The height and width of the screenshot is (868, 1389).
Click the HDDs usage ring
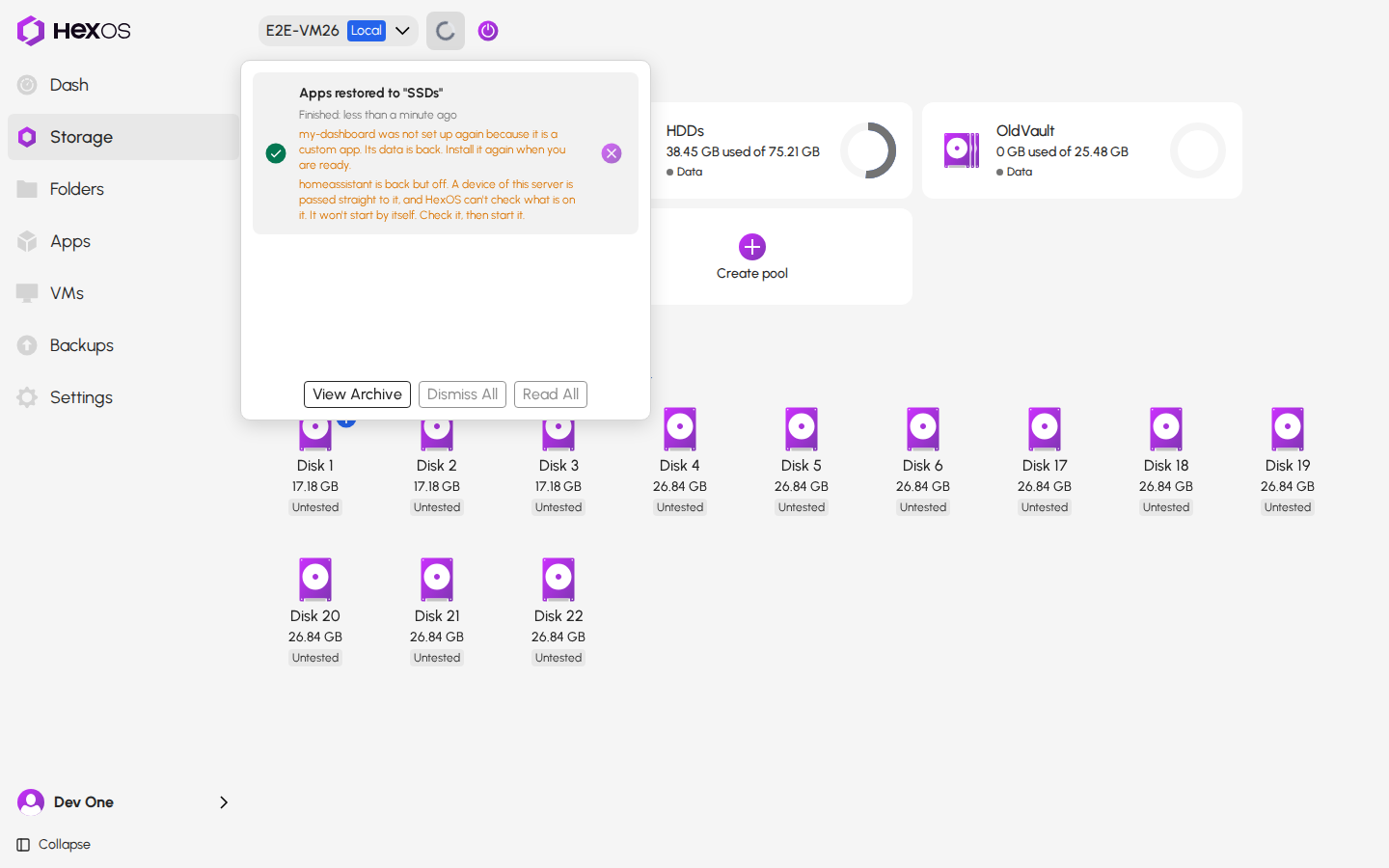(x=868, y=150)
